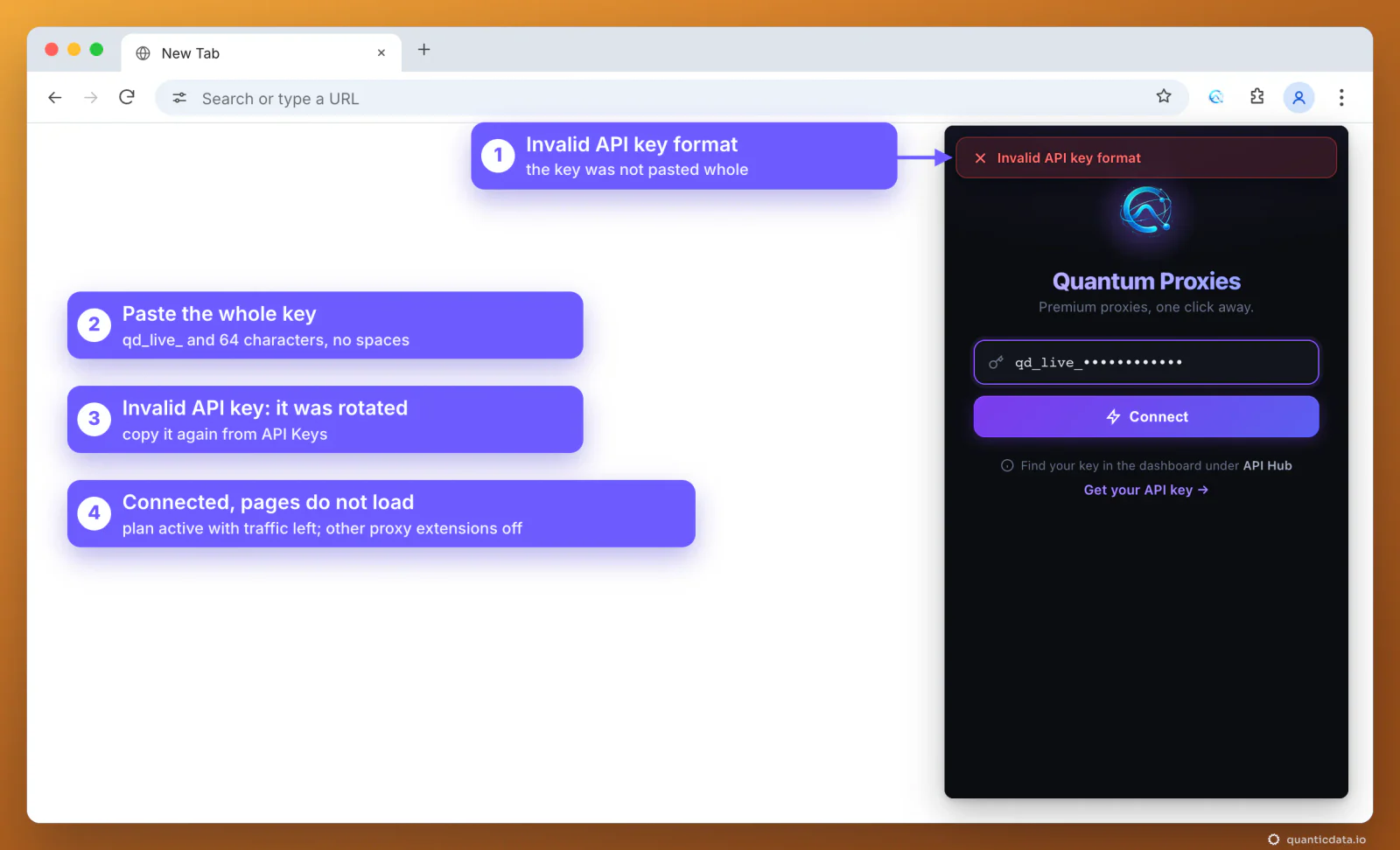This screenshot has height=850, width=1400.
Task: Click the 'API Hub' text in the hint
Action: 1267,466
